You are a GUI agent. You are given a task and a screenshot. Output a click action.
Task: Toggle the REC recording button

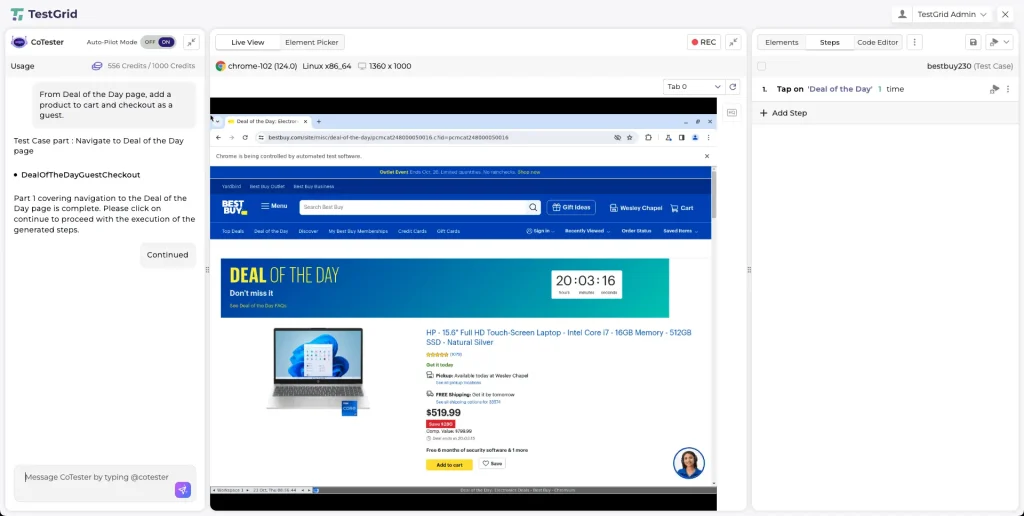[x=703, y=42]
